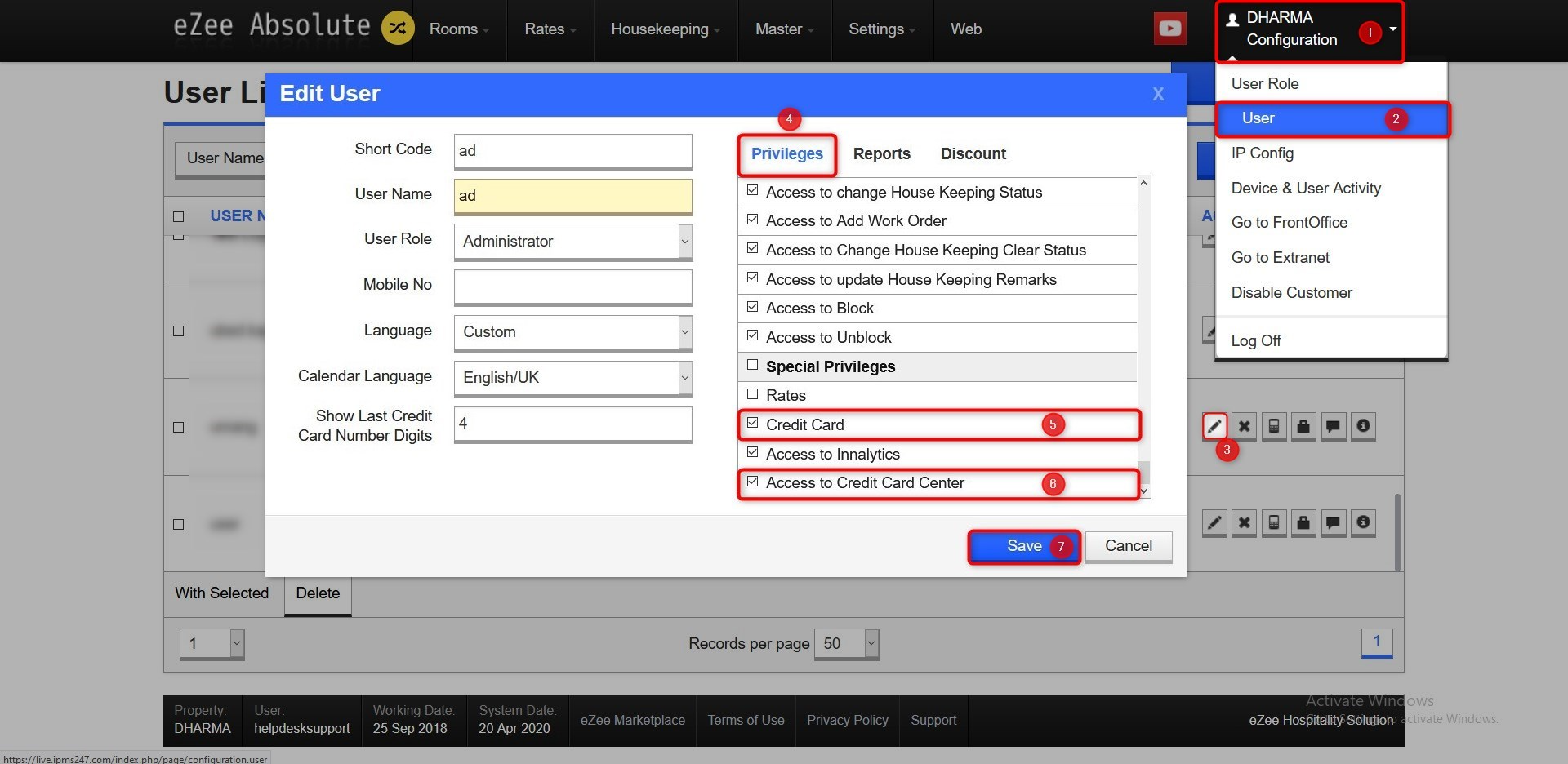The image size is (1568, 764).
Task: Select User in the Configuration menu
Action: pos(1332,119)
